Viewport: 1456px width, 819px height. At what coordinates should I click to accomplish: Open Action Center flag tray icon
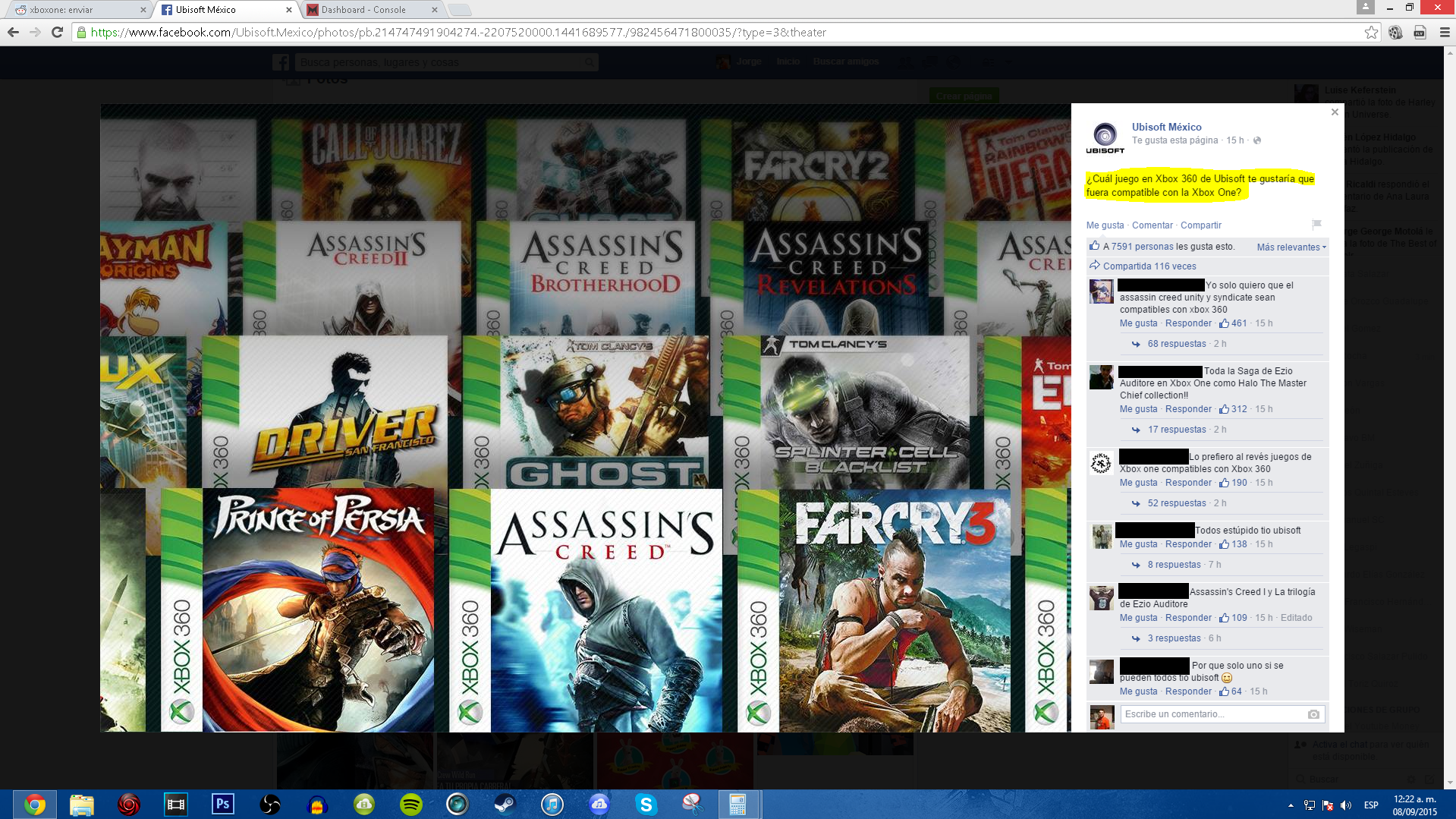click(x=1328, y=805)
